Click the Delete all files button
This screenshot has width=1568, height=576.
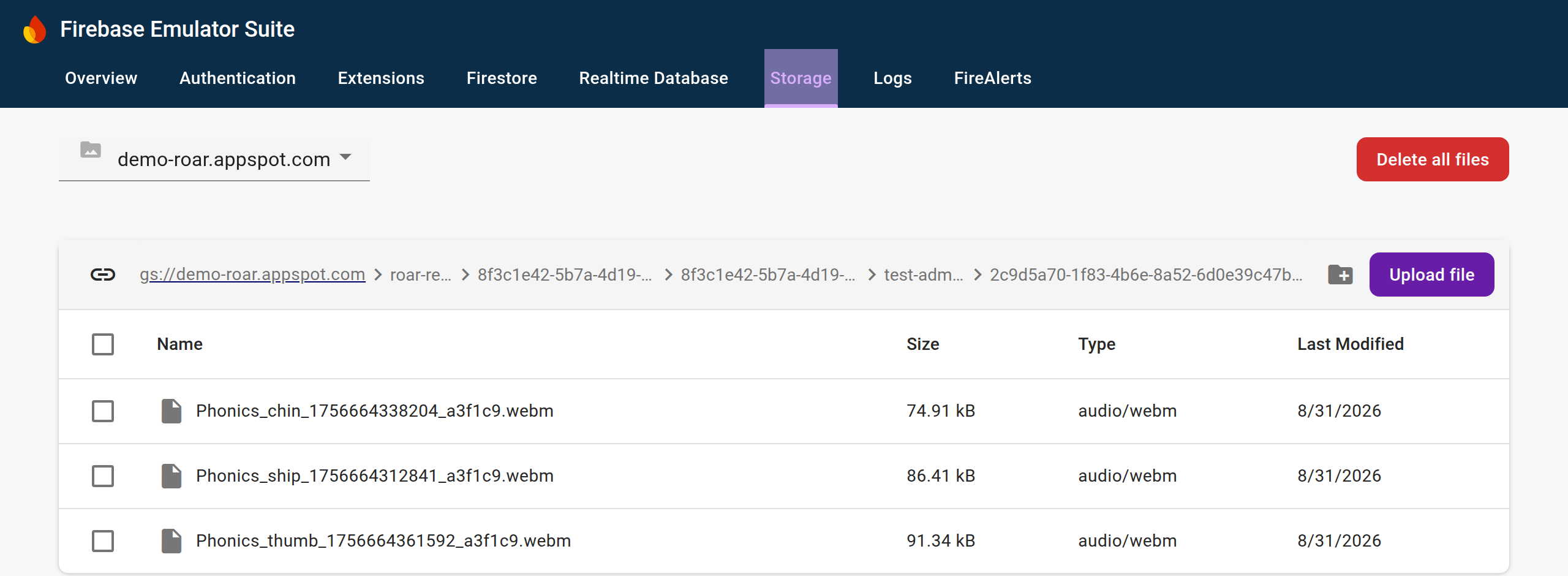point(1433,159)
